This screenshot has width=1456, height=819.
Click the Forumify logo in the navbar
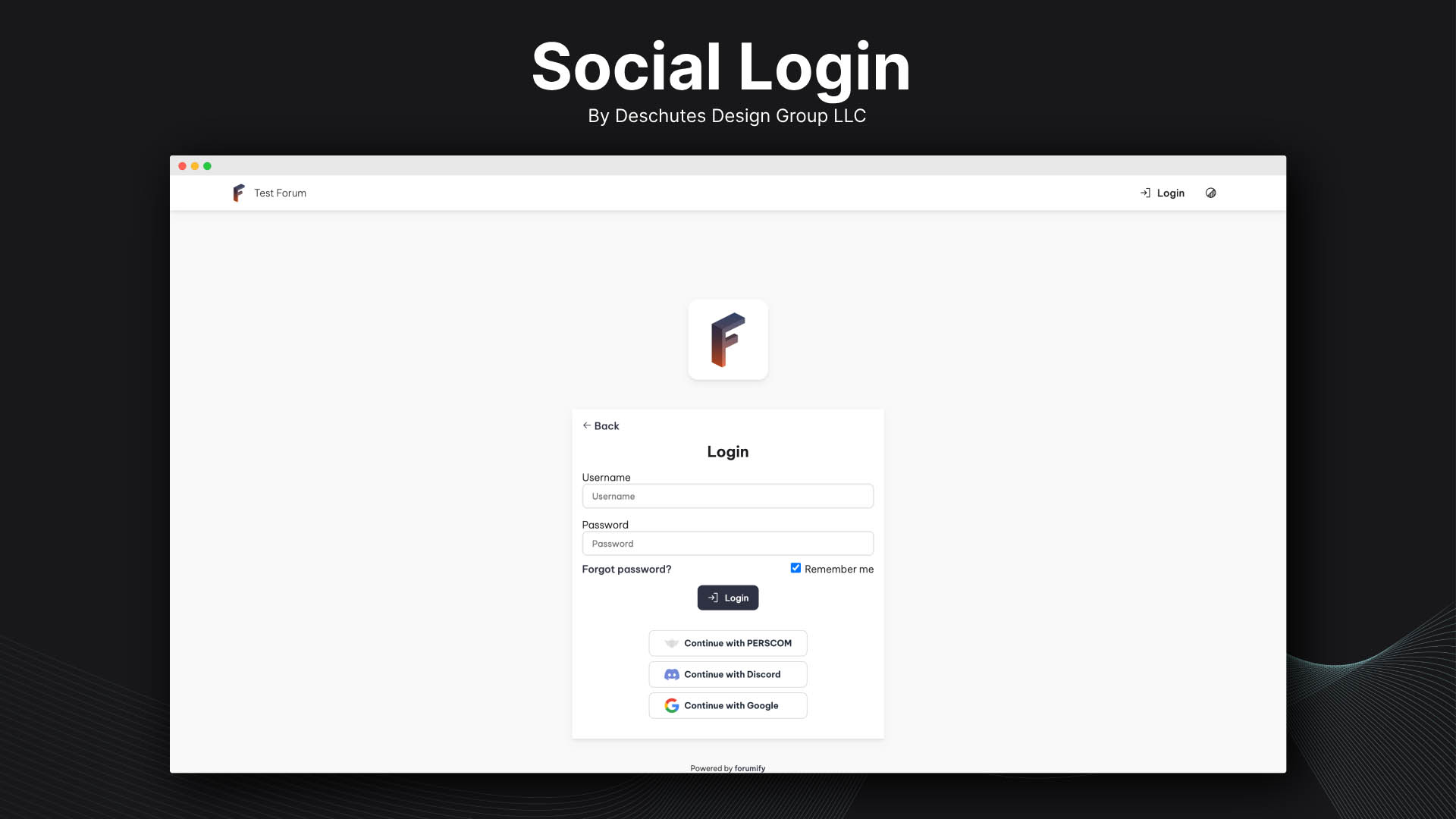click(239, 193)
